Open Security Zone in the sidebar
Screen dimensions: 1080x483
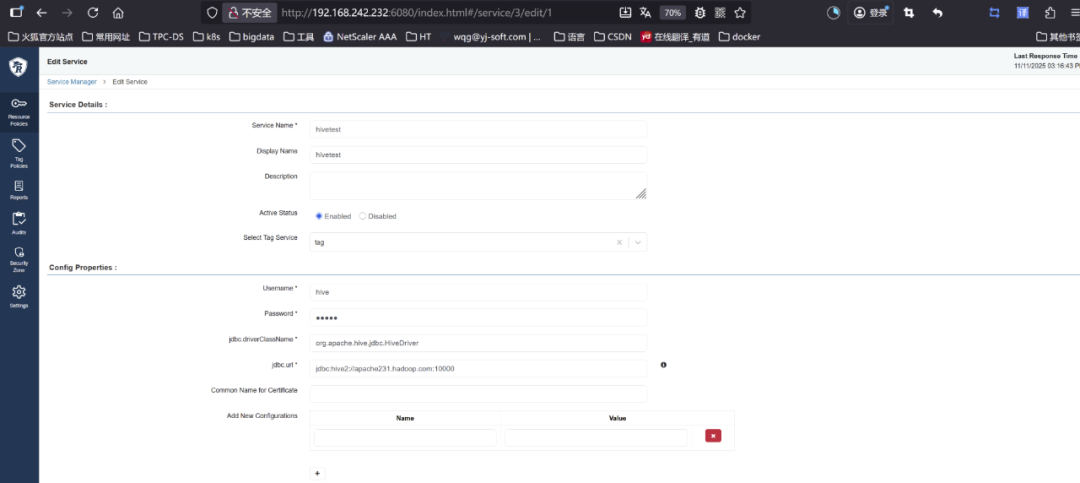coord(19,260)
